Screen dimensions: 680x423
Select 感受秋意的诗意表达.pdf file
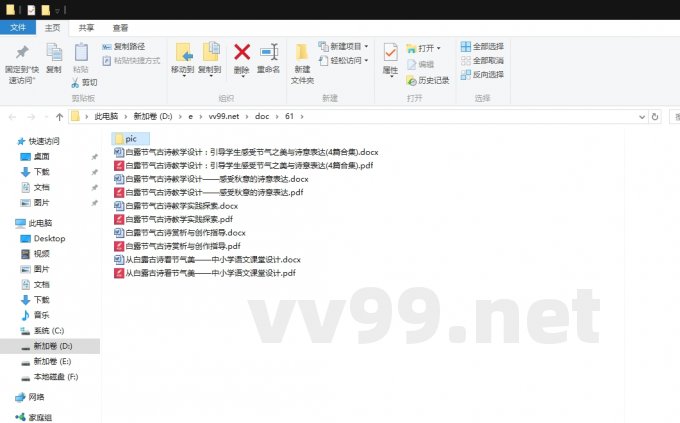209,192
